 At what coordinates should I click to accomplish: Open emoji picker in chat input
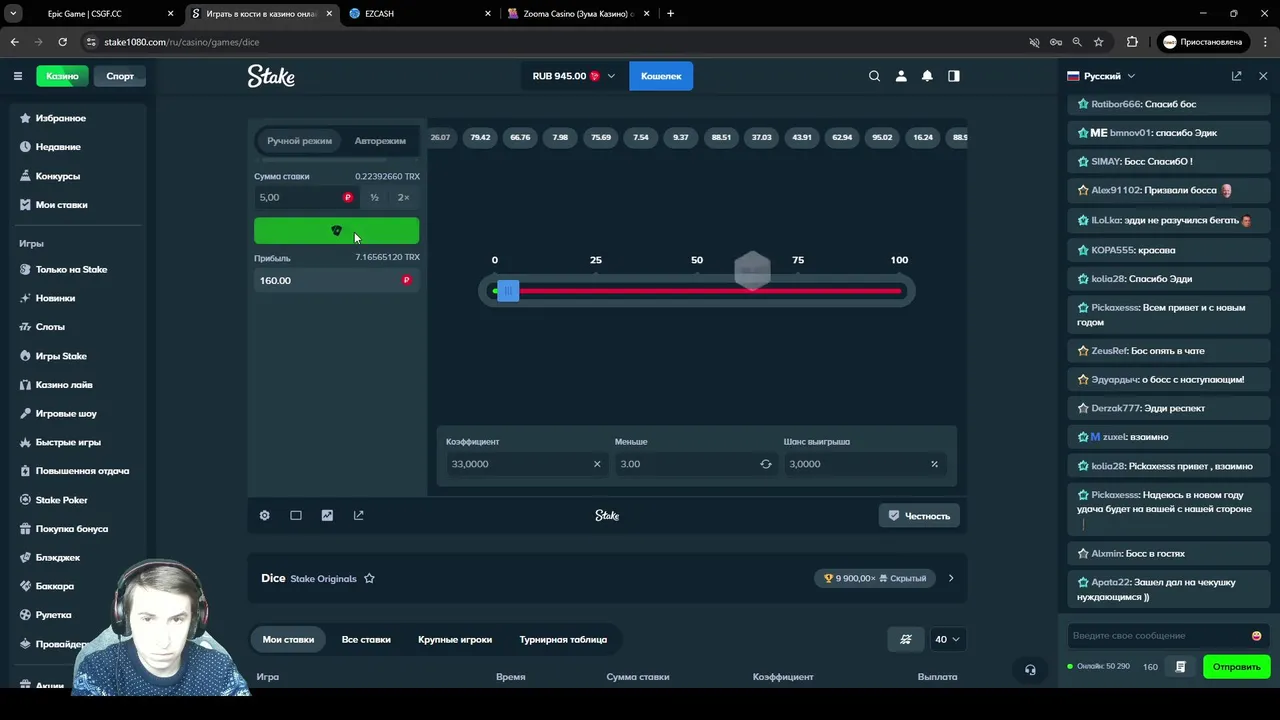coord(1256,636)
